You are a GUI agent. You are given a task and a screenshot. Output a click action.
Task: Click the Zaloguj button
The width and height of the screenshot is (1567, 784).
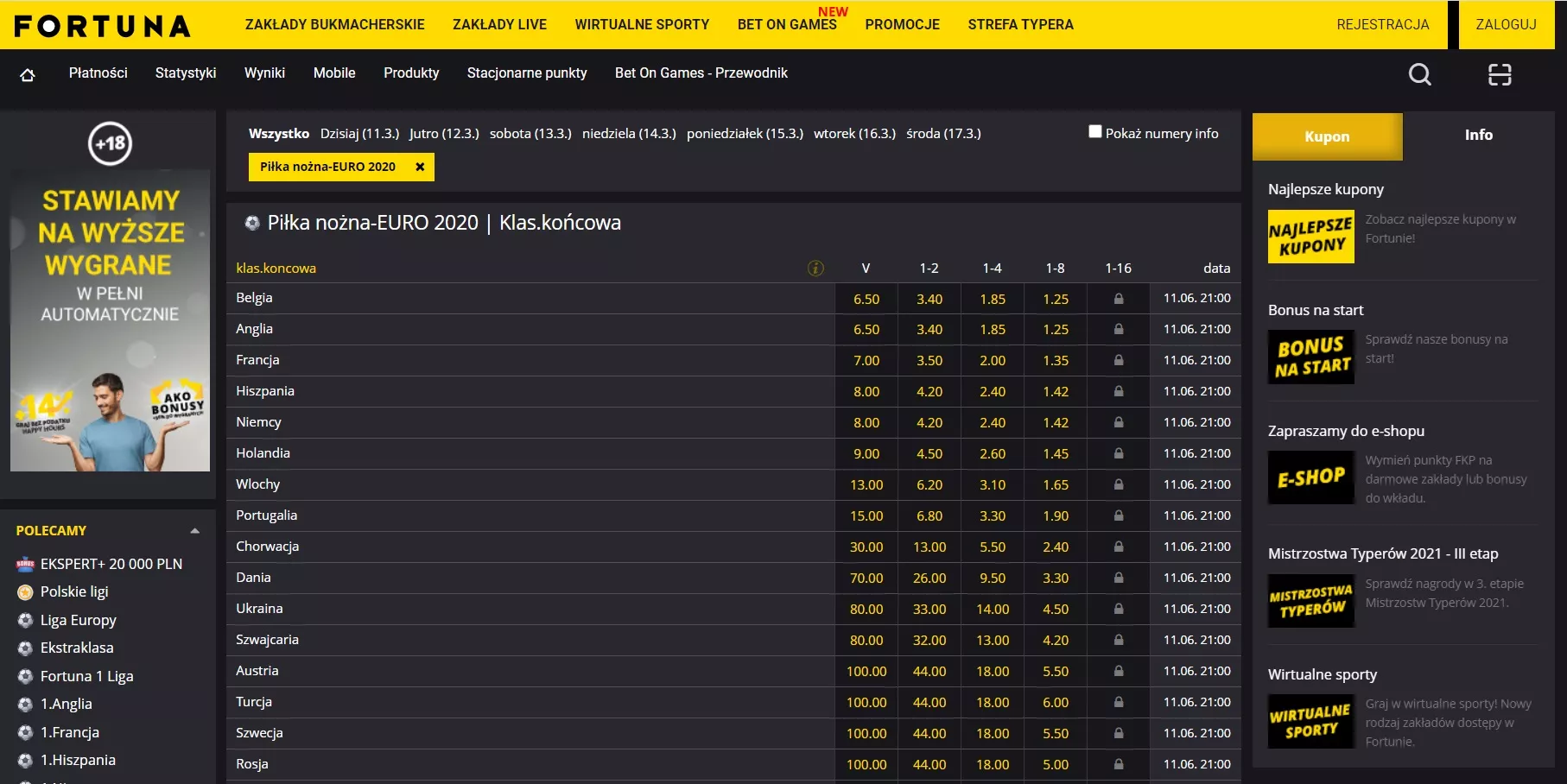1506,24
